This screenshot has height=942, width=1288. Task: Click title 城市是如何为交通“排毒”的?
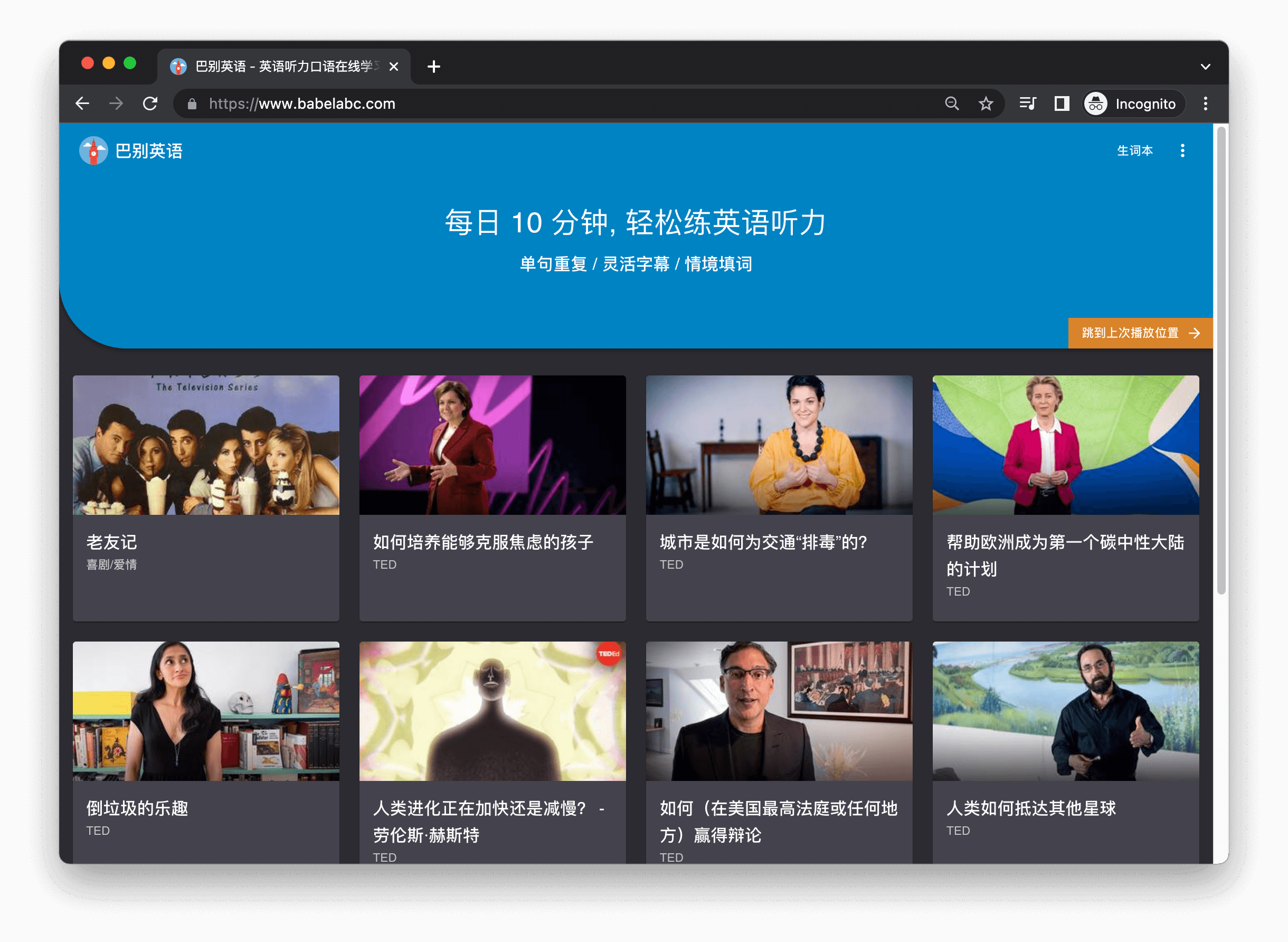pyautogui.click(x=763, y=542)
